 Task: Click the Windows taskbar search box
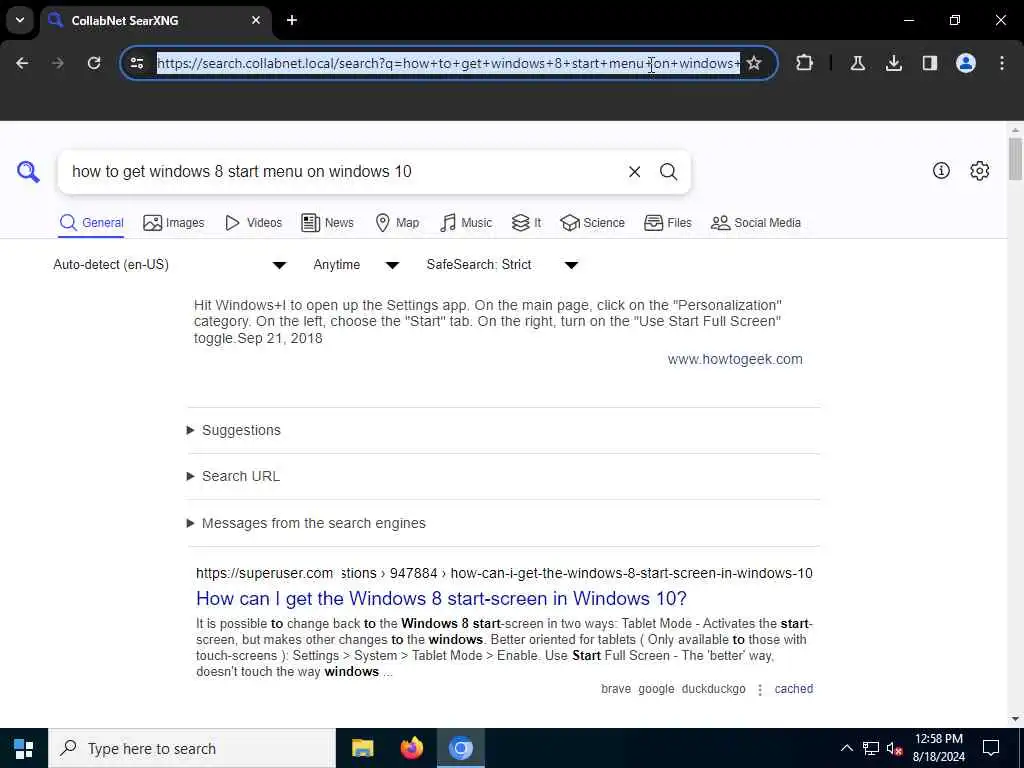coord(191,748)
